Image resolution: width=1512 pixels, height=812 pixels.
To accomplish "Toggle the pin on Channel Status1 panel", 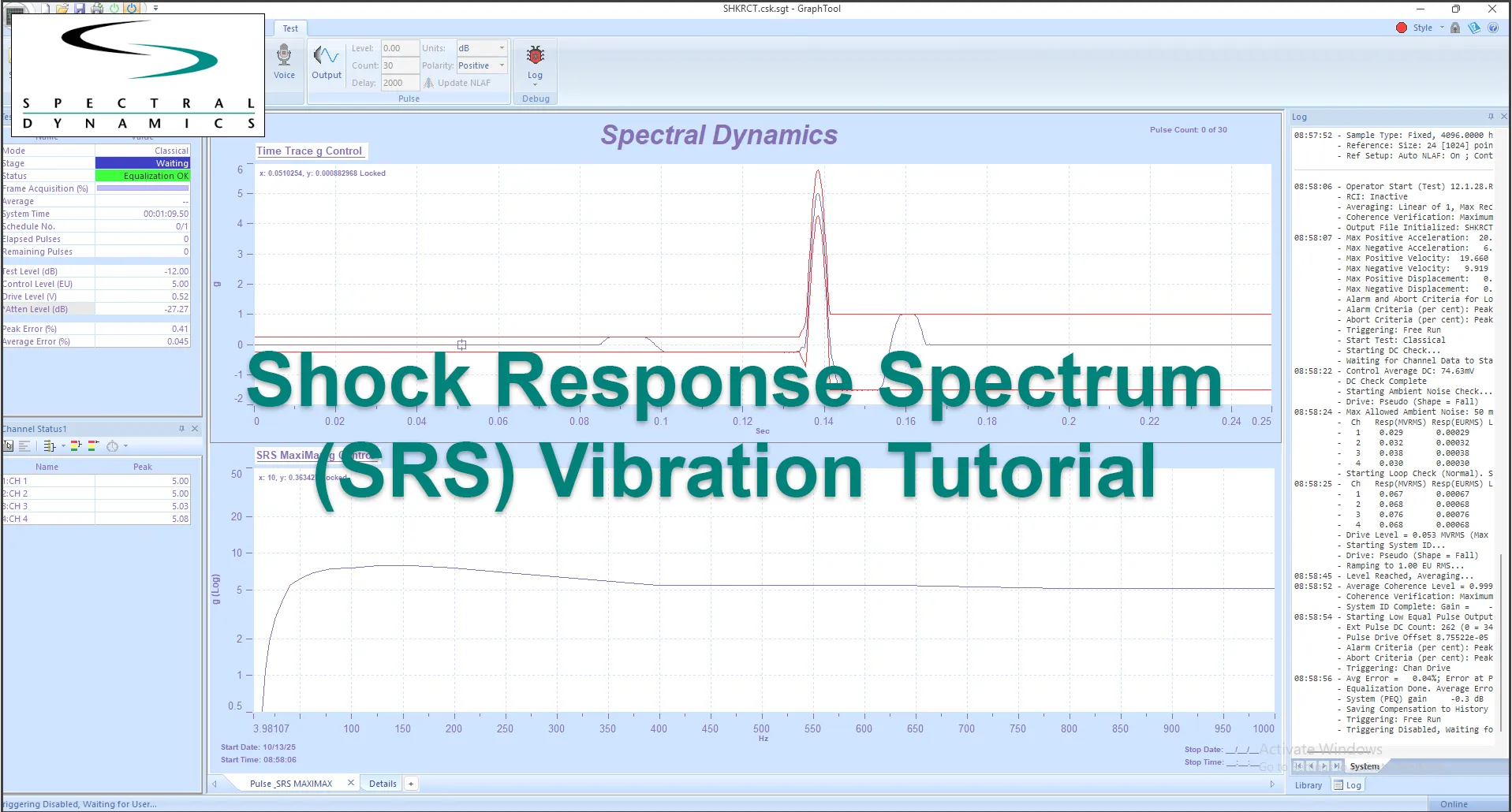I will pos(181,428).
